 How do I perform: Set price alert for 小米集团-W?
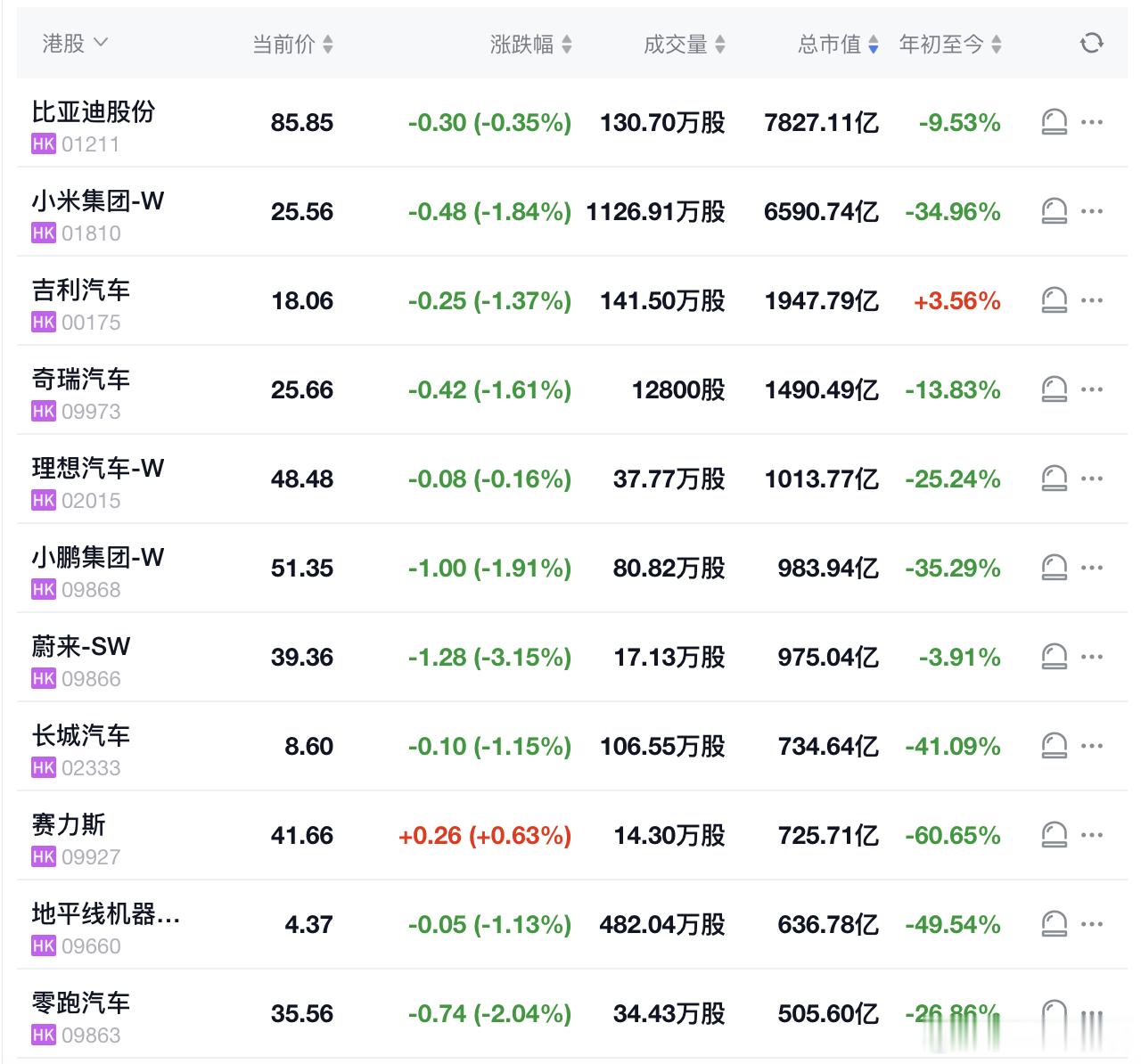coord(1055,211)
